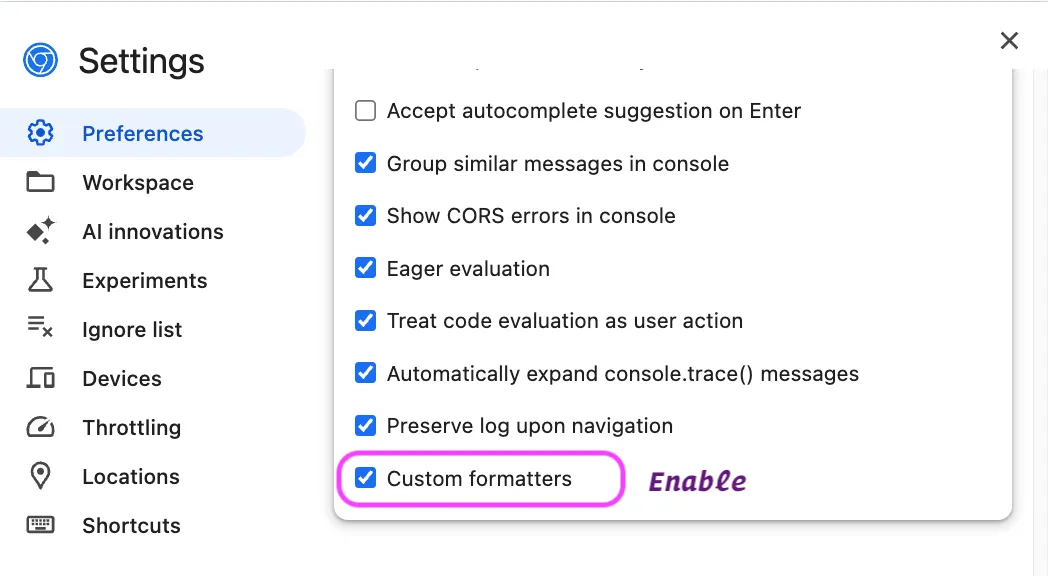Select the folder icon for Workspace

pyautogui.click(x=40, y=182)
